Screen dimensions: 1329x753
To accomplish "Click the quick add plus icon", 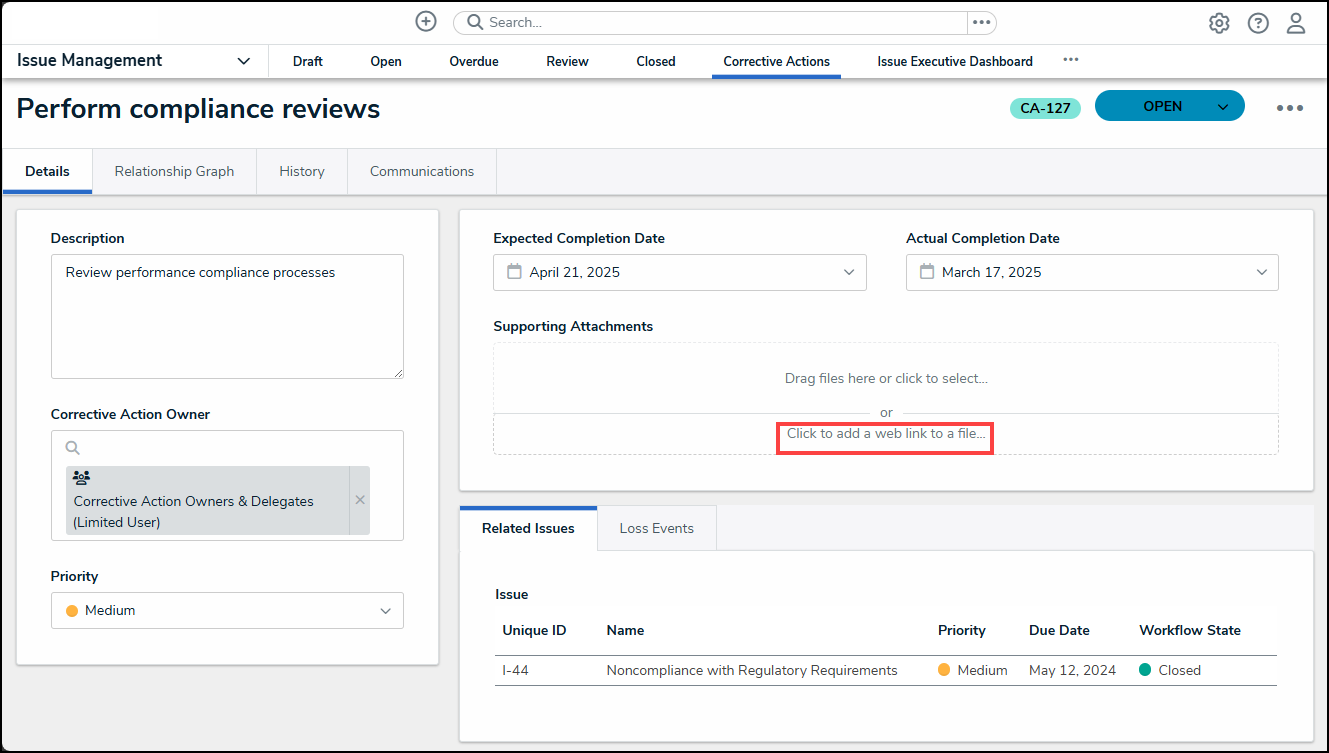I will click(x=426, y=22).
